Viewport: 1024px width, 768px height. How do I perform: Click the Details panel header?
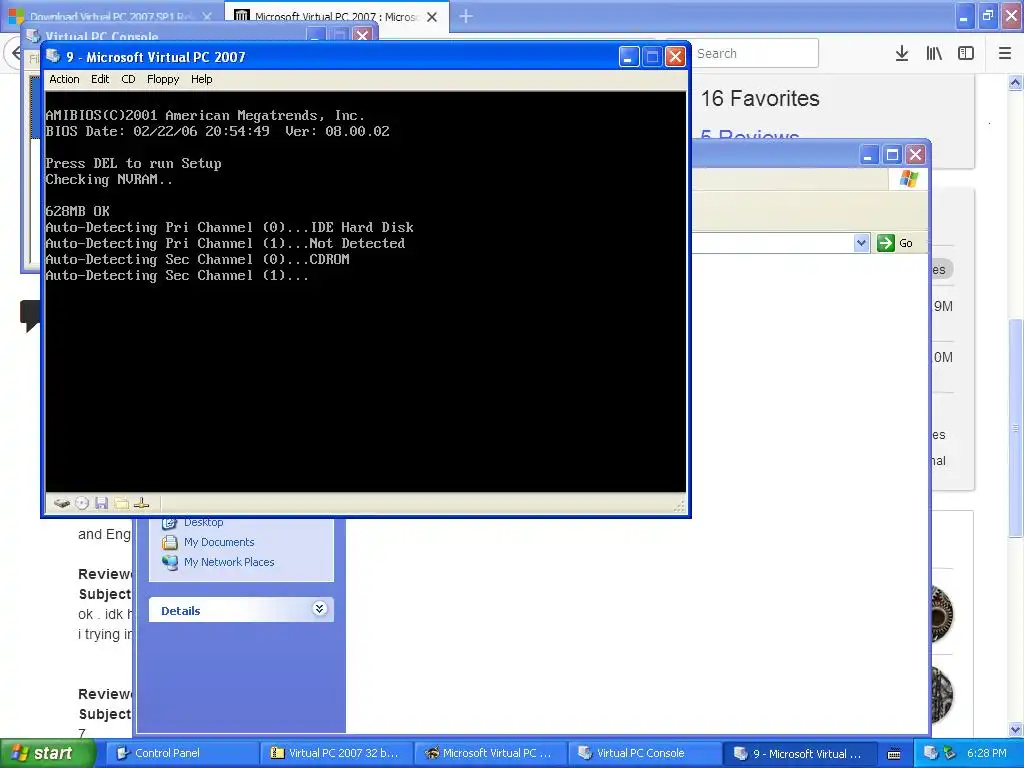(x=241, y=610)
